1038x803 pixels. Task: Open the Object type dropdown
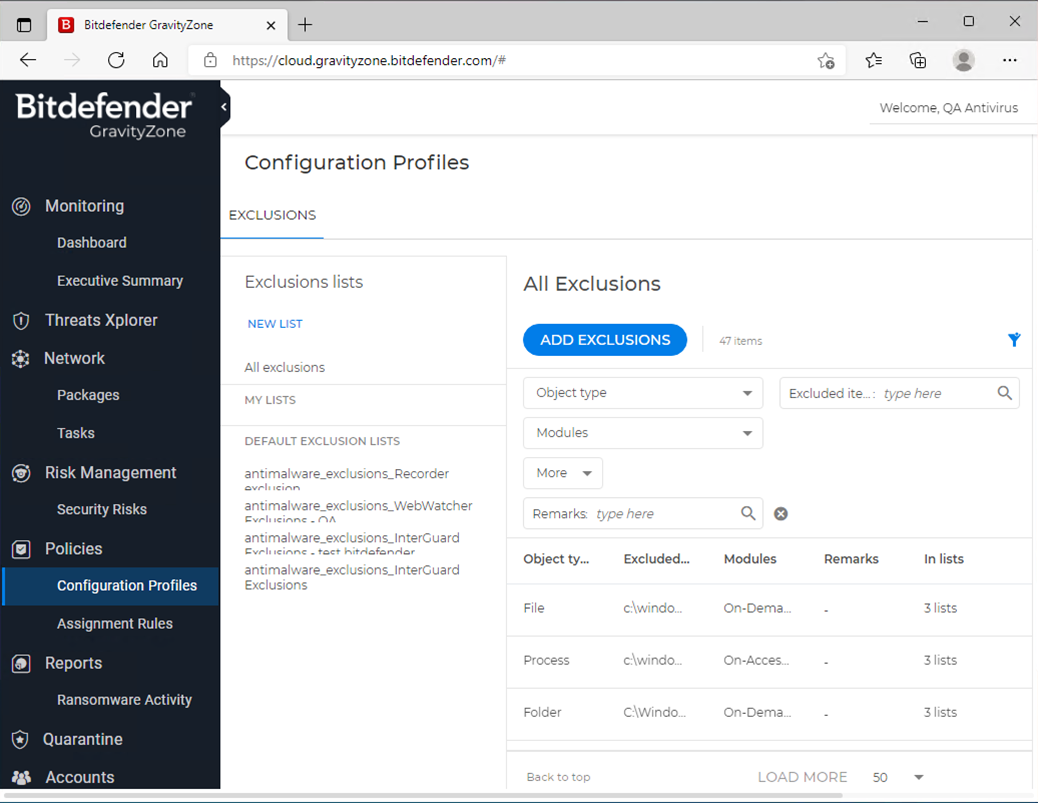pyautogui.click(x=643, y=393)
